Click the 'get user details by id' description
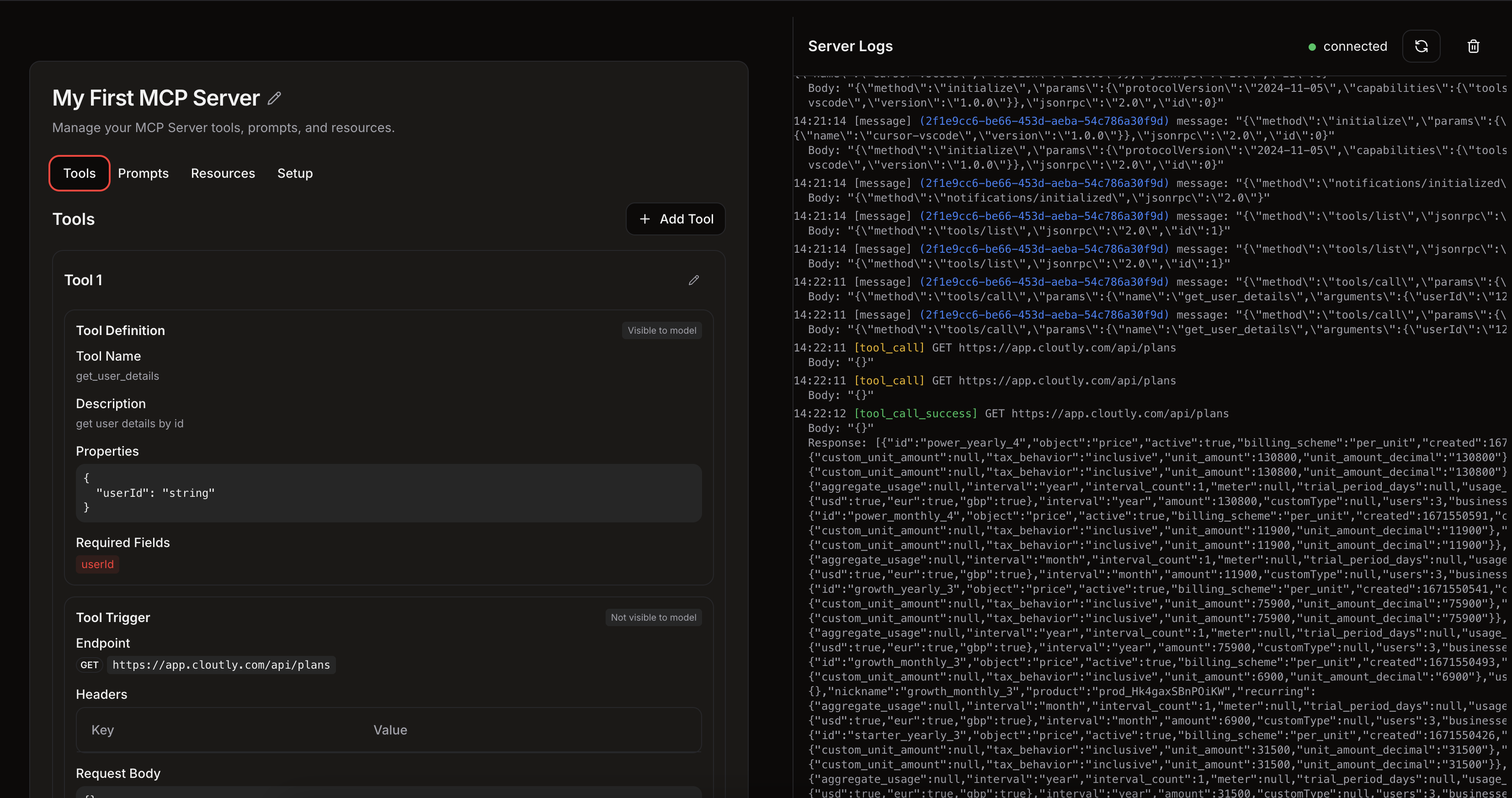Image resolution: width=1512 pixels, height=798 pixels. (130, 424)
